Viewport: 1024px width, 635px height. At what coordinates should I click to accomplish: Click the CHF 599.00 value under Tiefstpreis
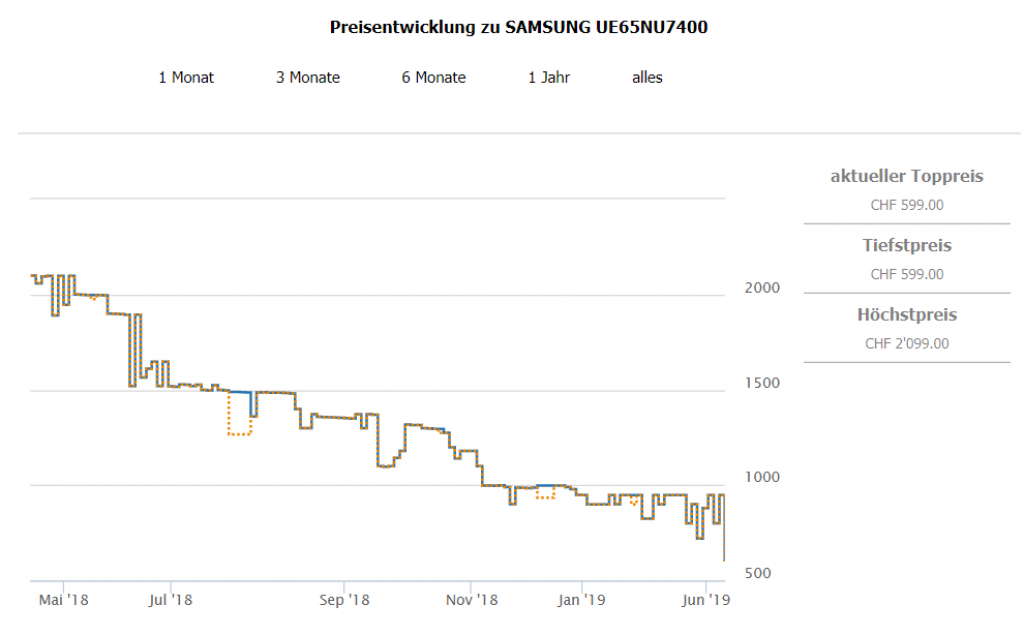coord(906,274)
